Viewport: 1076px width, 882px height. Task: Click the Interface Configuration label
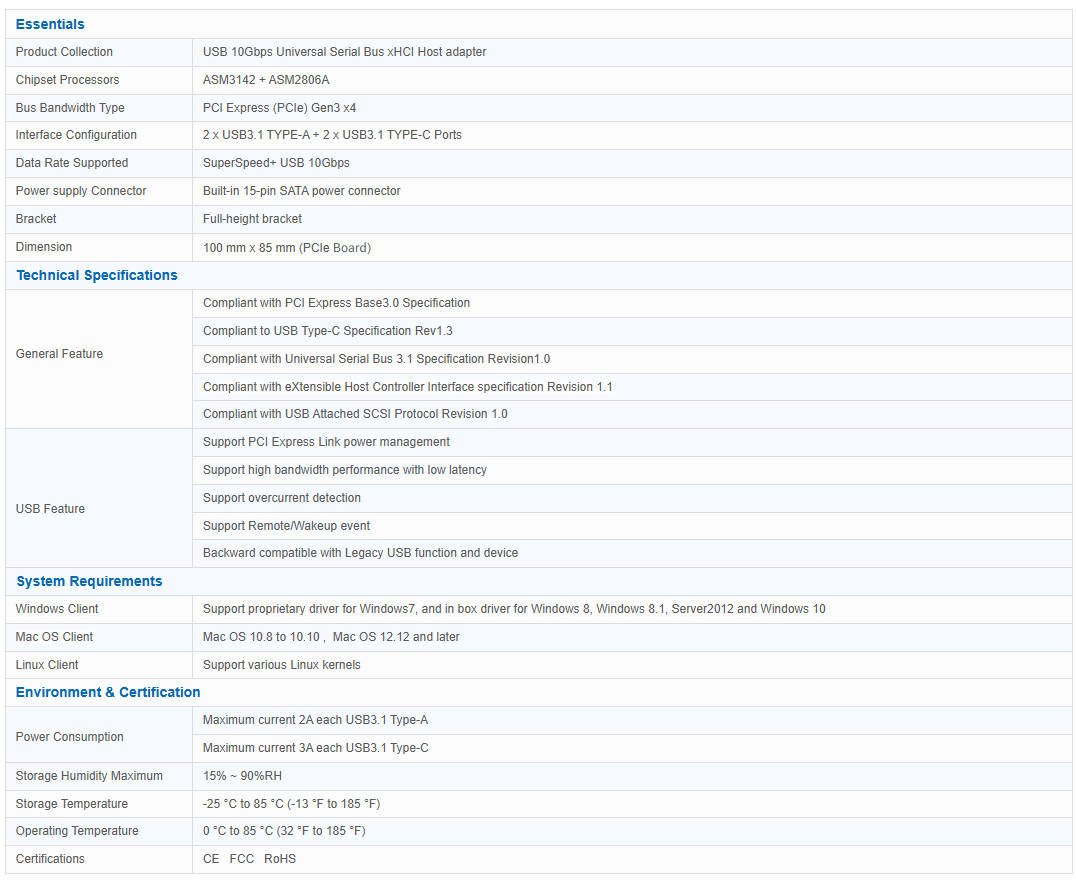(76, 135)
